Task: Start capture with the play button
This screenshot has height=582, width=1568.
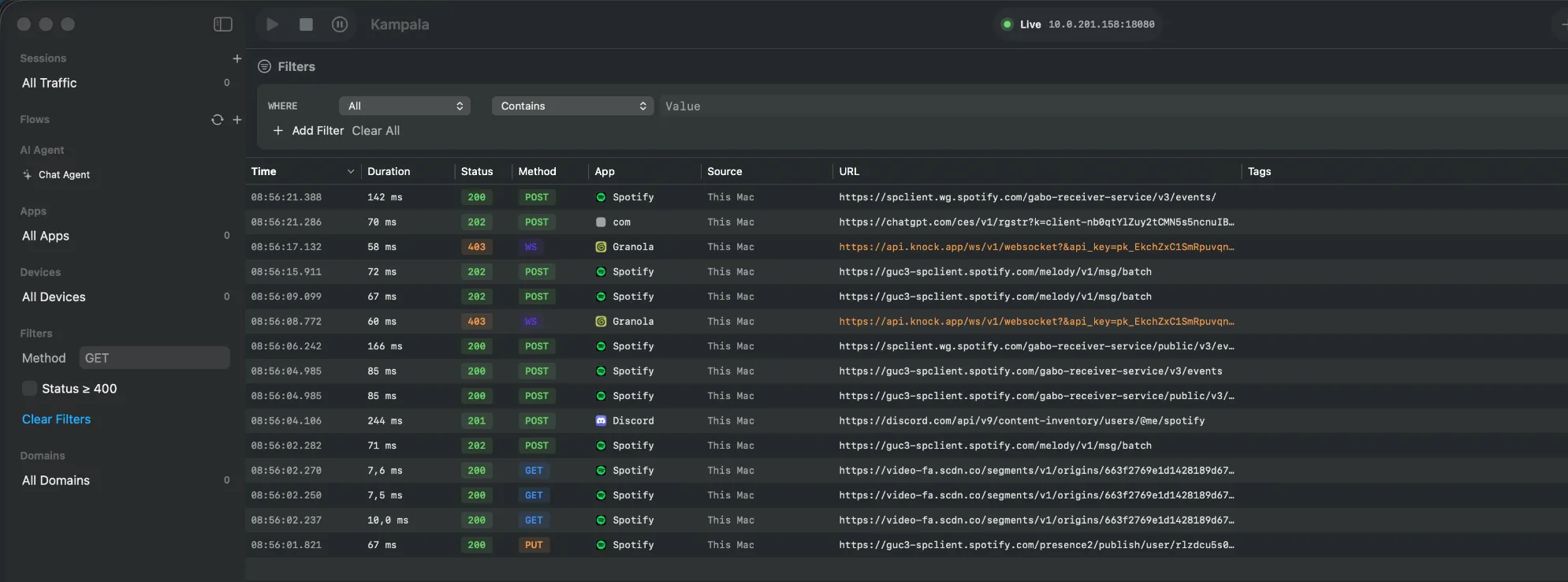Action: (x=273, y=24)
